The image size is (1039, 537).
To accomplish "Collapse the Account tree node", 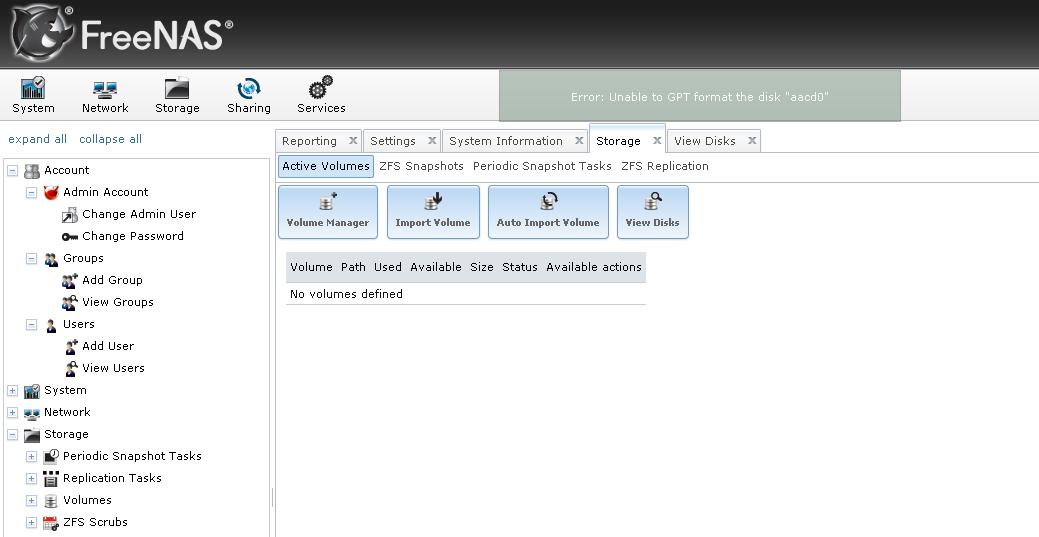I will [12, 171].
